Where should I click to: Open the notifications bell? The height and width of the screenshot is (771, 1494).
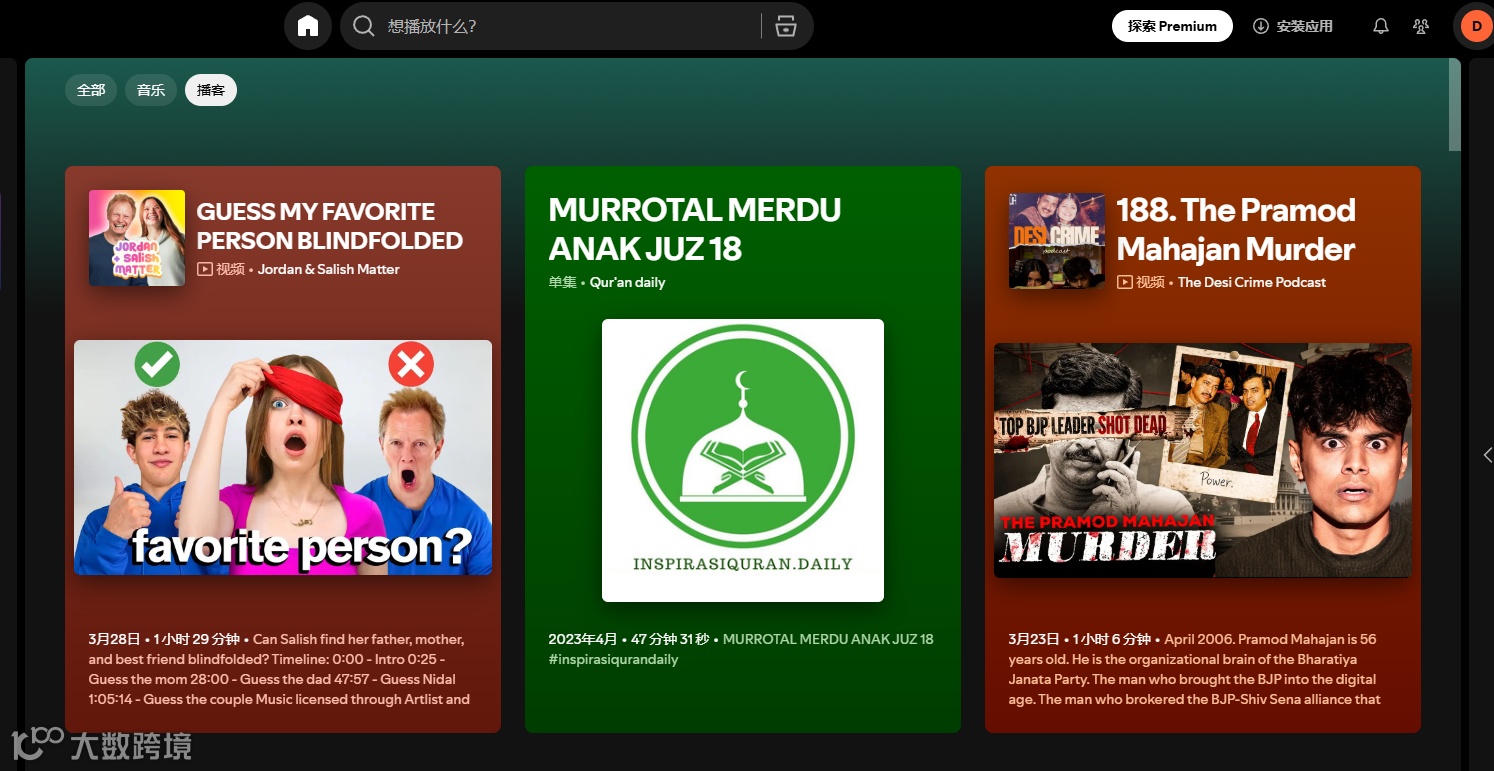[x=1381, y=26]
